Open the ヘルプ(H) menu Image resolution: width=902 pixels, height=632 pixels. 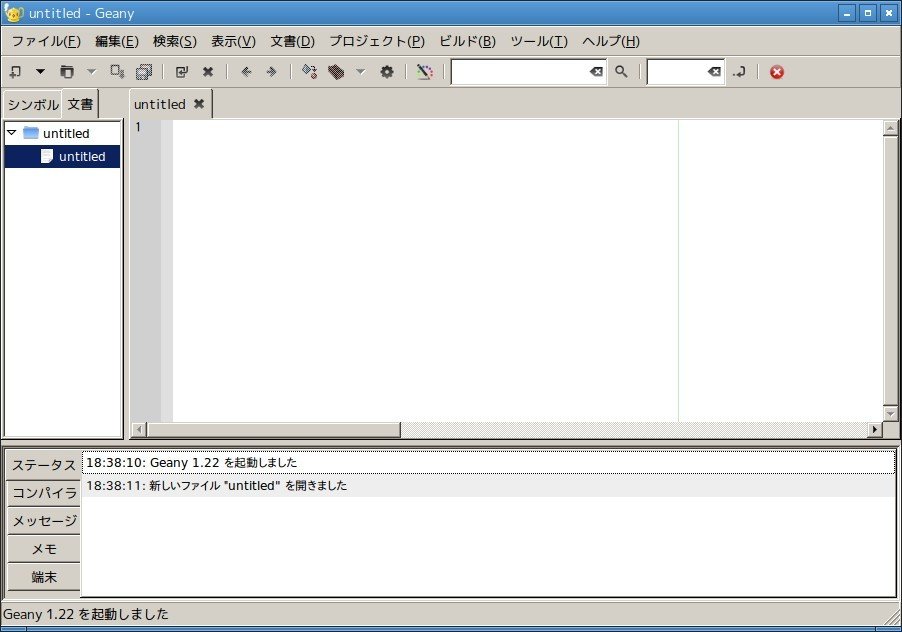point(611,41)
